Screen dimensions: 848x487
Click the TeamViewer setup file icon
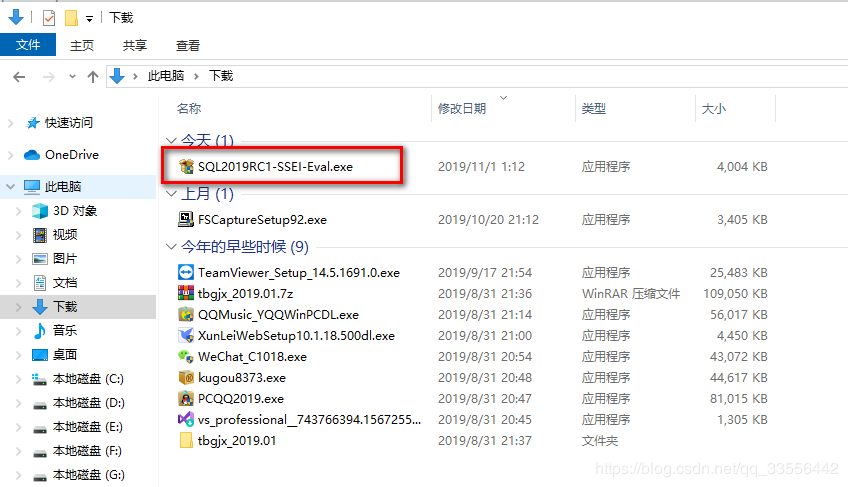(186, 272)
